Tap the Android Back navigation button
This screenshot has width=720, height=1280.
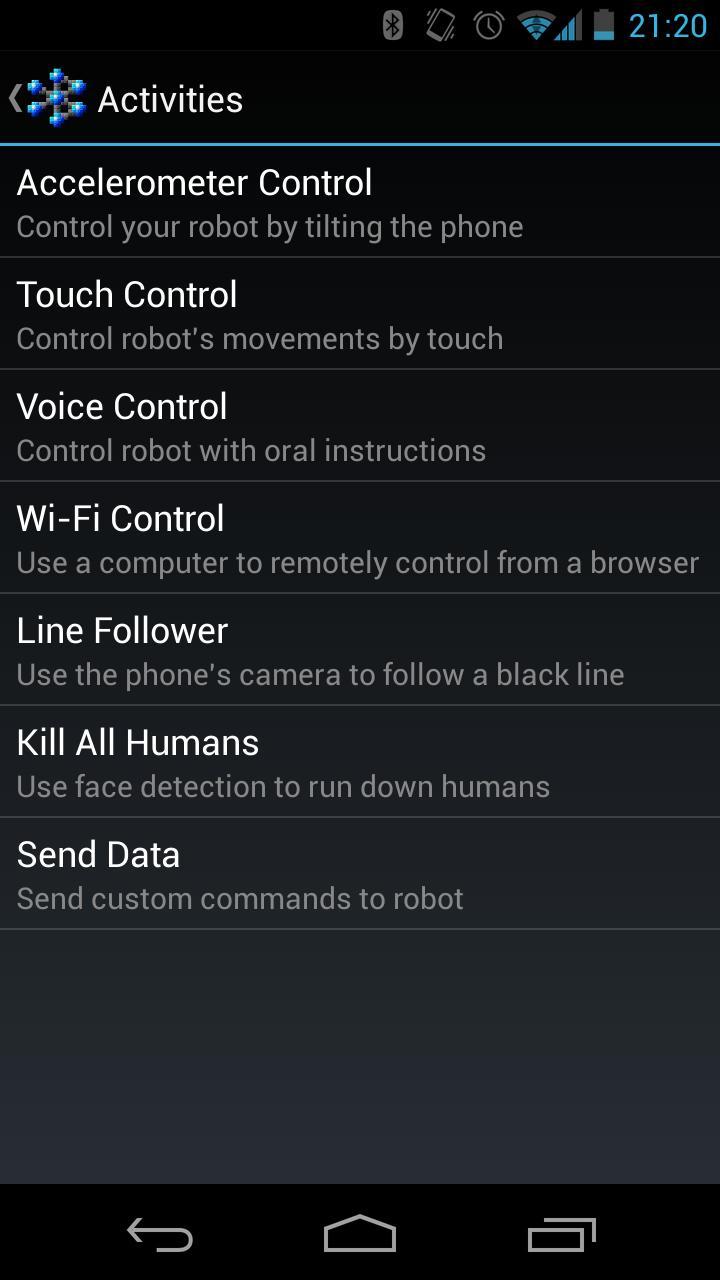160,1235
